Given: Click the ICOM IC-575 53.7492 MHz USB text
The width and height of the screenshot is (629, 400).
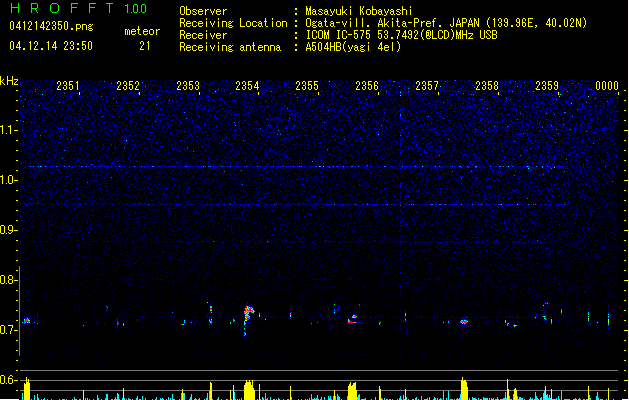Looking at the screenshot, I should [x=401, y=35].
